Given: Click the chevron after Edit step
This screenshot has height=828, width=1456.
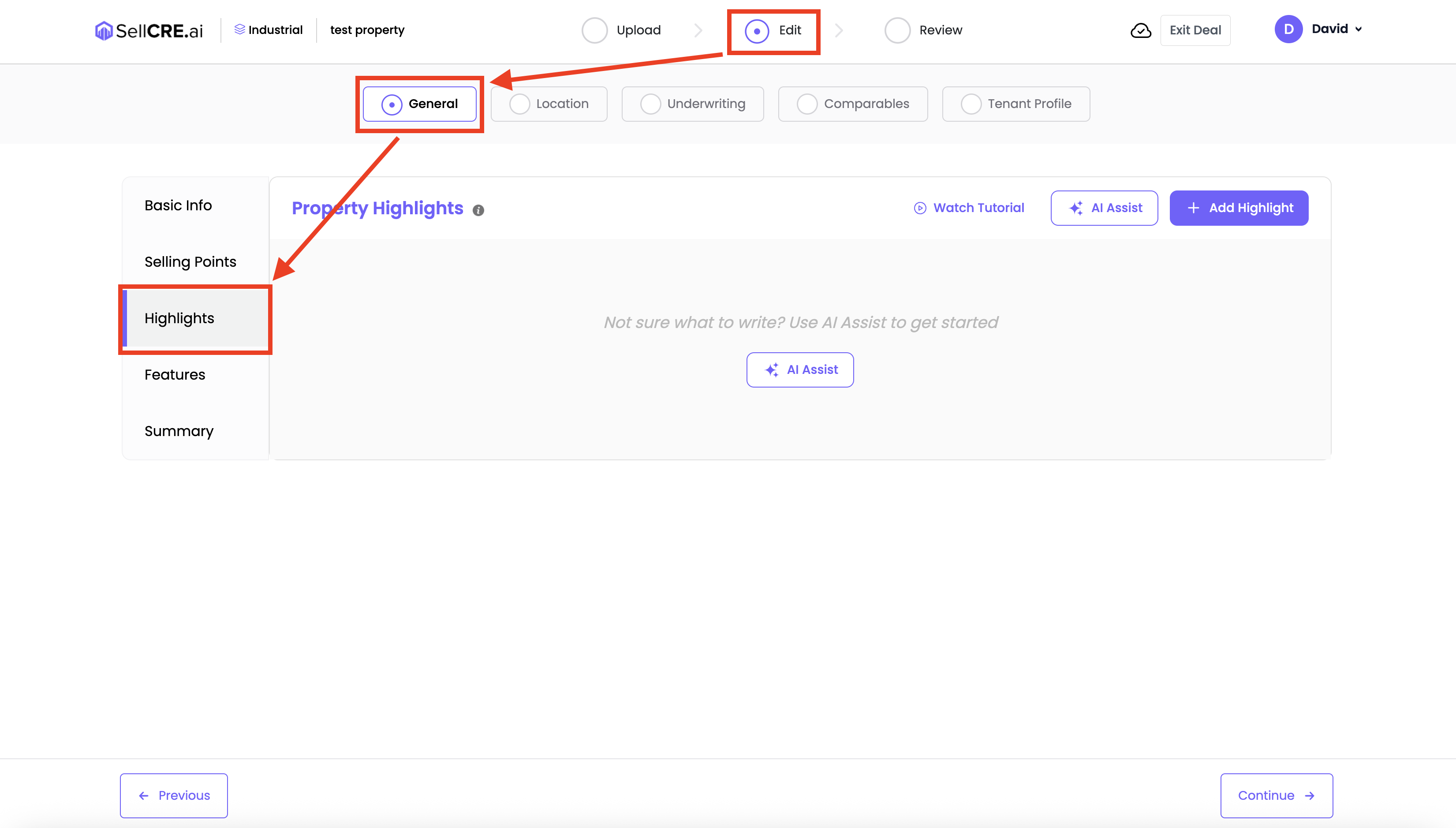Looking at the screenshot, I should click(x=839, y=31).
